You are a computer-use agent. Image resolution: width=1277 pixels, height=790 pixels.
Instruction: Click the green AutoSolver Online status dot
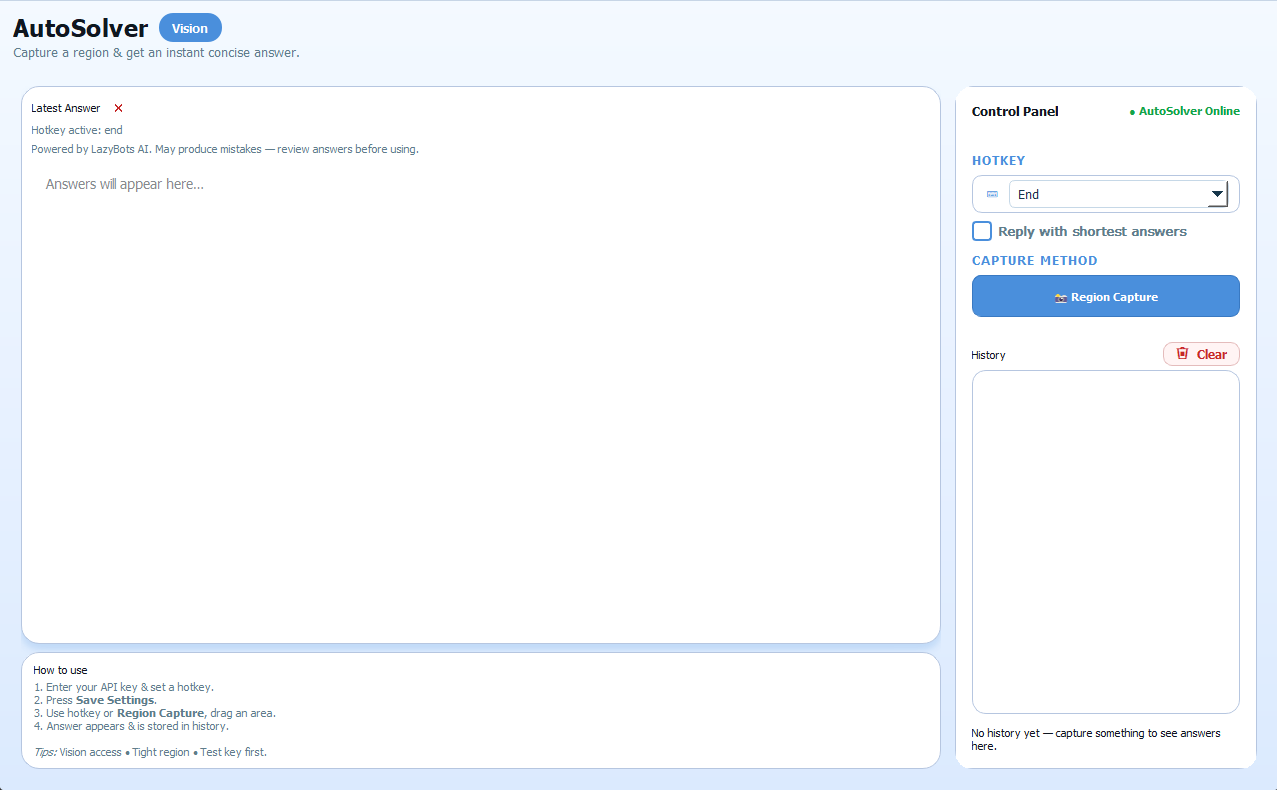coord(1133,111)
